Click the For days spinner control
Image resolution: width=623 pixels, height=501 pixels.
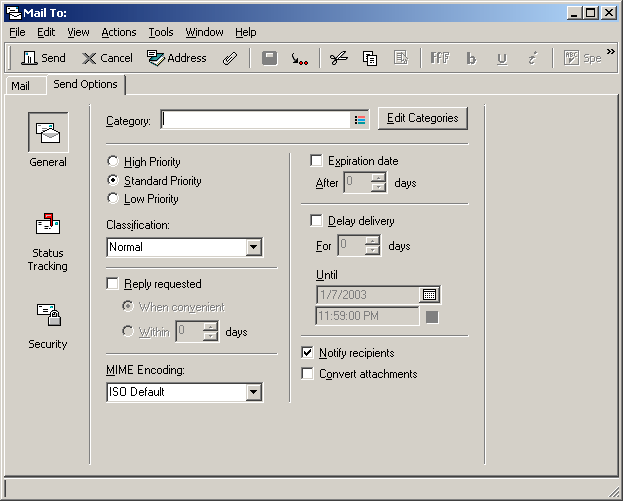[373, 245]
